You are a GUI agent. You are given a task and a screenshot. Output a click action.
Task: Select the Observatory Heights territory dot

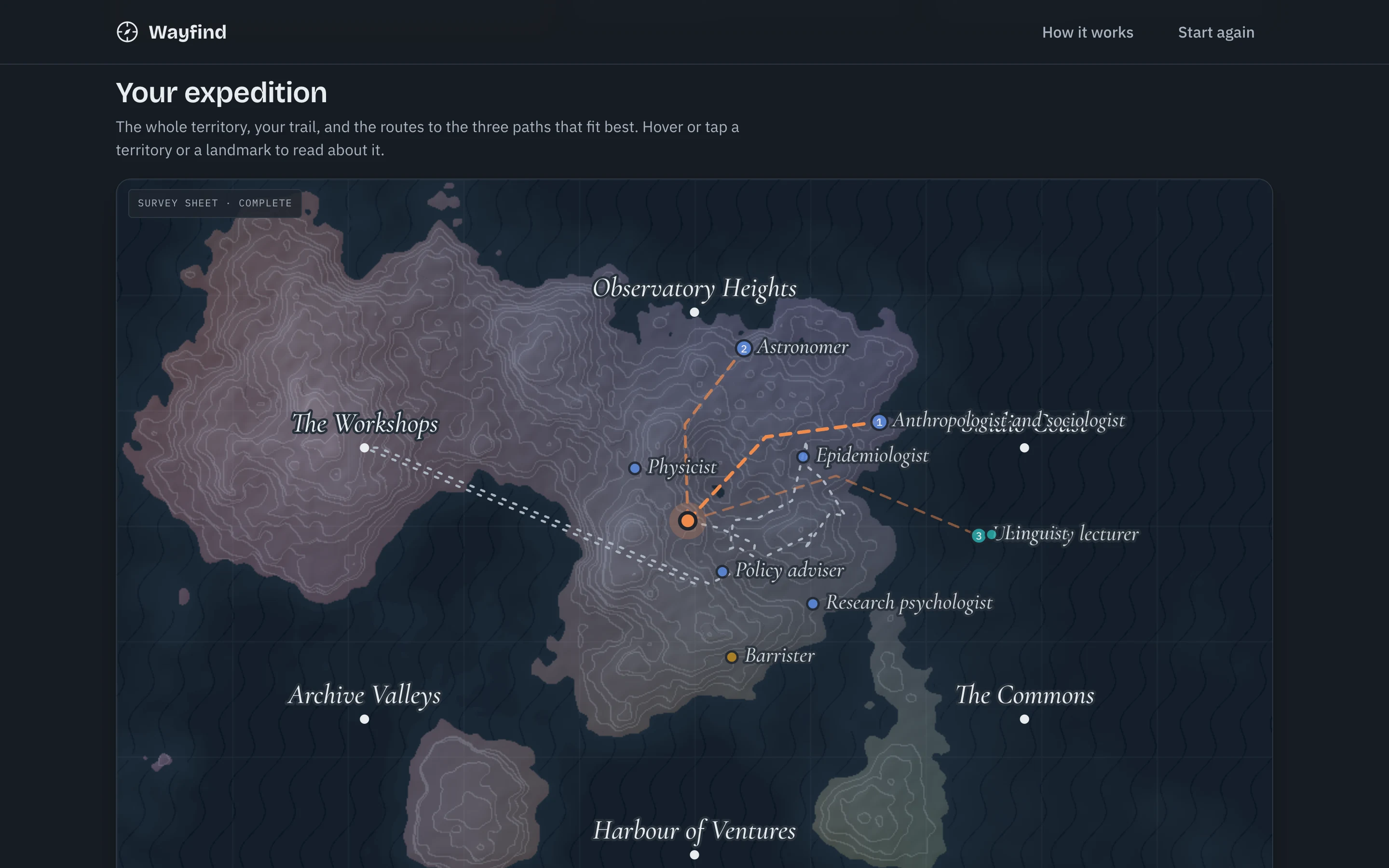(x=694, y=312)
